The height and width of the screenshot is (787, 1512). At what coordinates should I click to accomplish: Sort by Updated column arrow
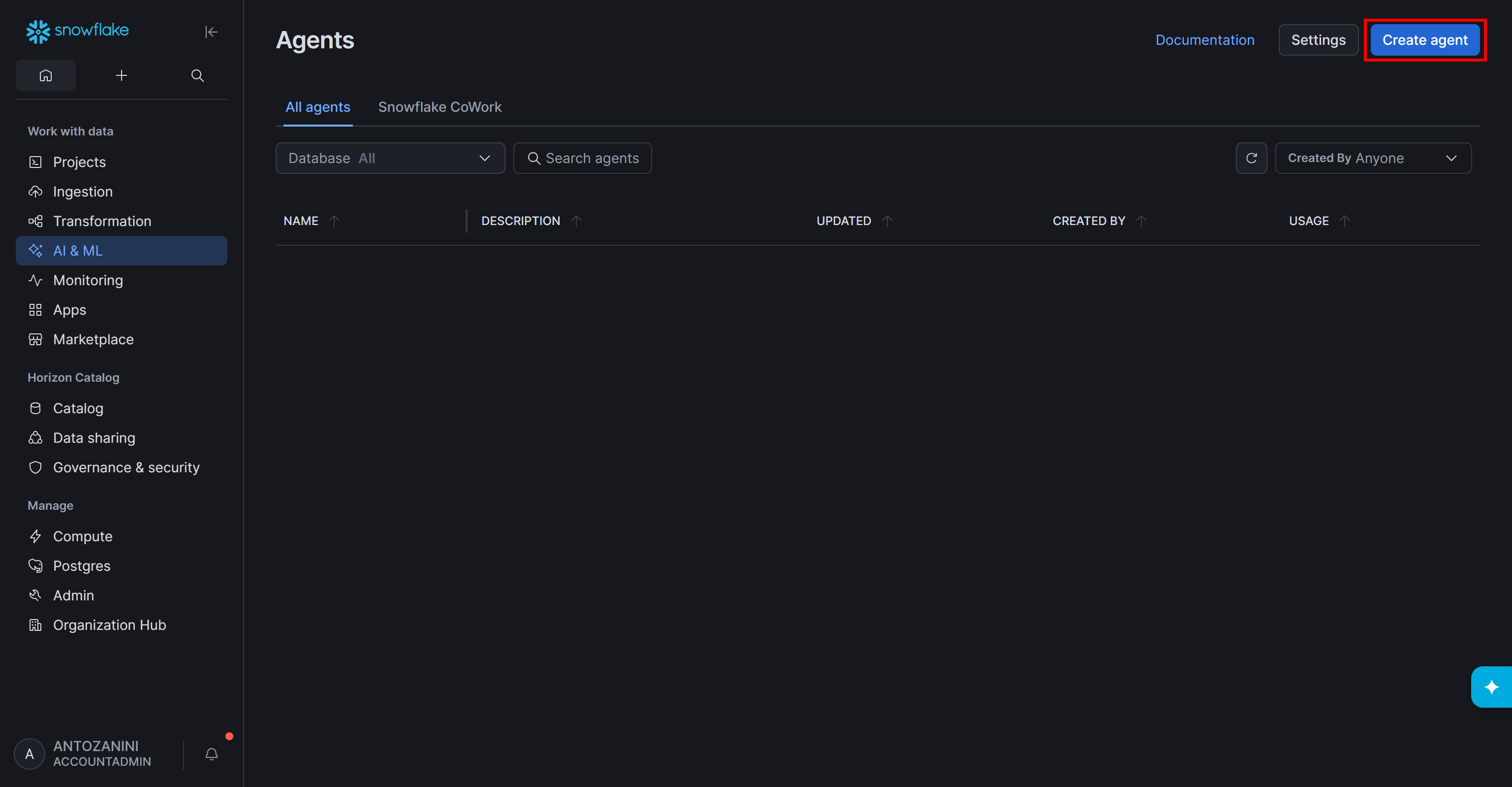[887, 221]
